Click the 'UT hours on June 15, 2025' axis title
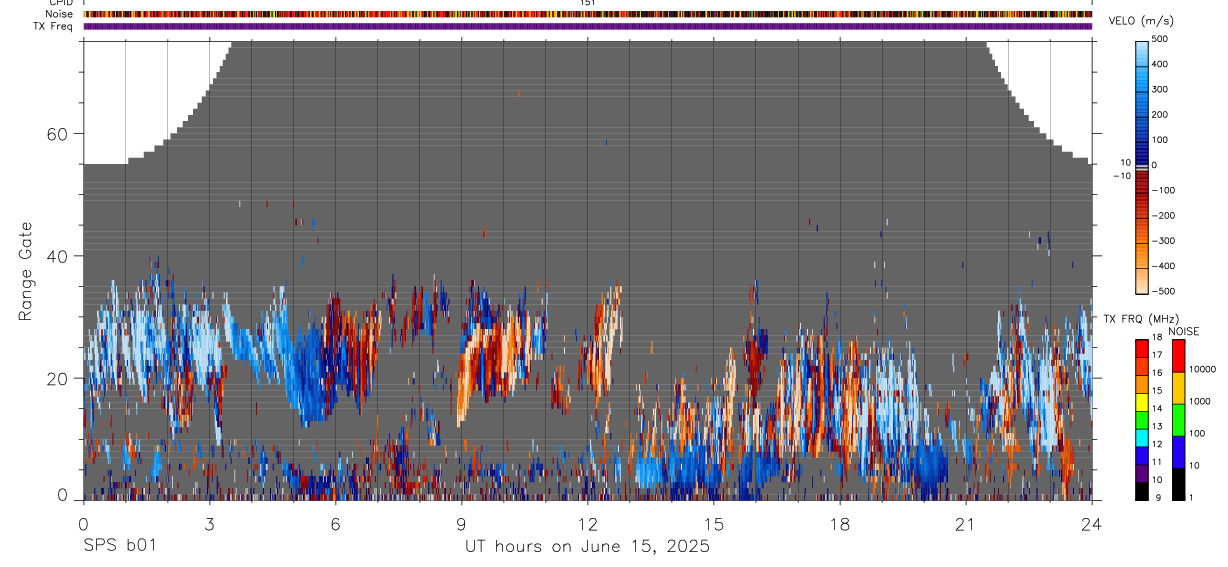 (587, 547)
